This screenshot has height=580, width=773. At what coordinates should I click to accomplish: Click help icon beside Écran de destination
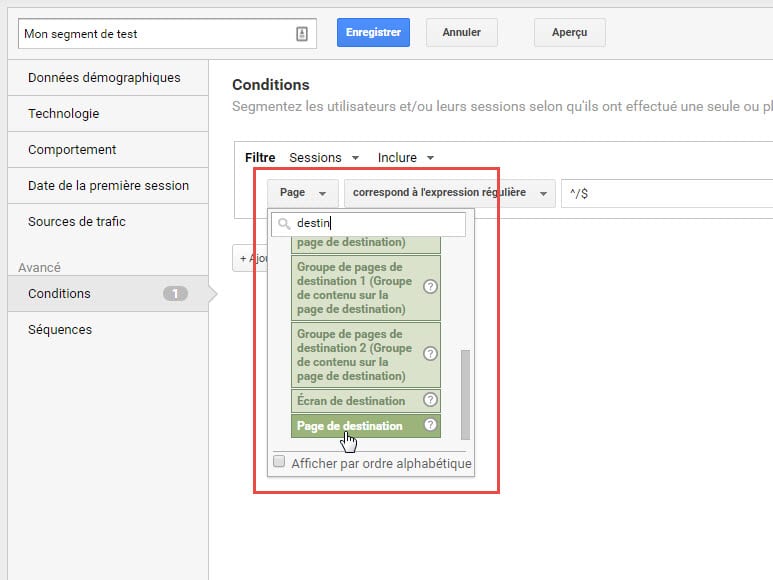pyautogui.click(x=430, y=400)
